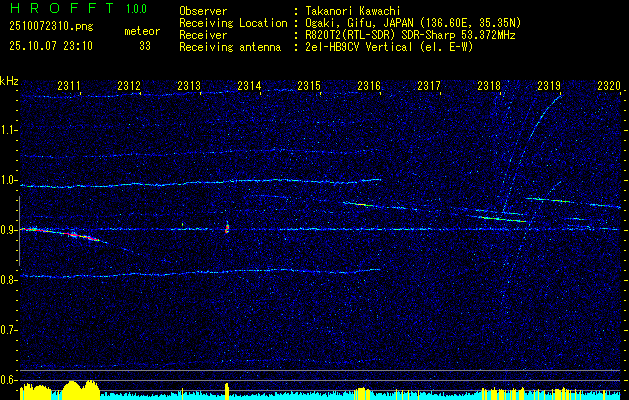
Task: Click the Receiving antenna field label
Action: 230,47
